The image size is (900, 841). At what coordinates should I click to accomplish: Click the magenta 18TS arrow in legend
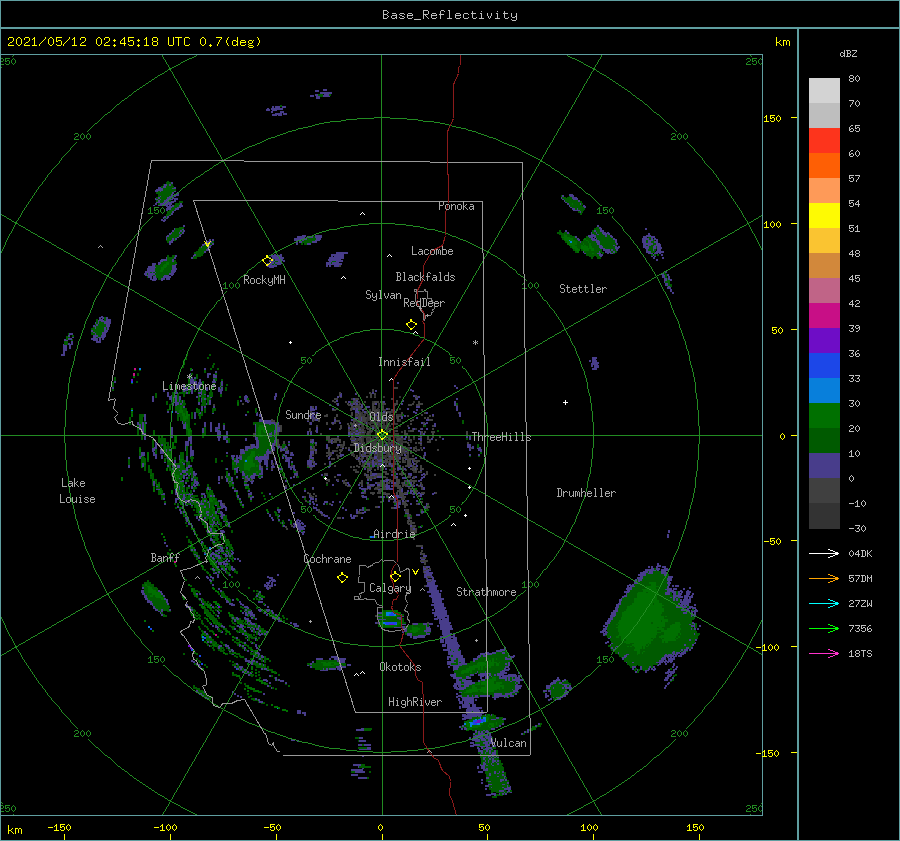pyautogui.click(x=824, y=653)
